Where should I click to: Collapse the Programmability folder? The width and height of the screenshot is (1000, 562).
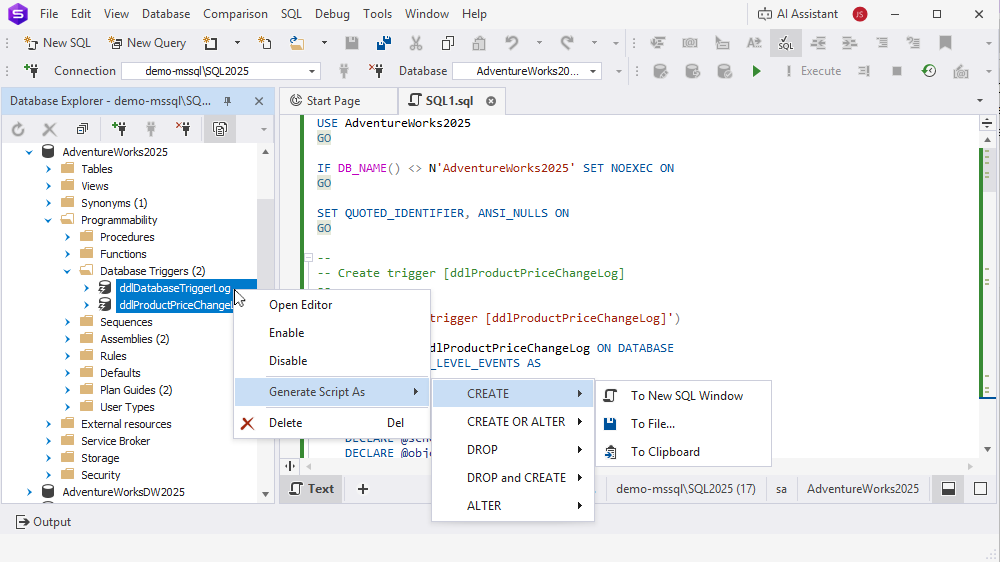(x=48, y=220)
